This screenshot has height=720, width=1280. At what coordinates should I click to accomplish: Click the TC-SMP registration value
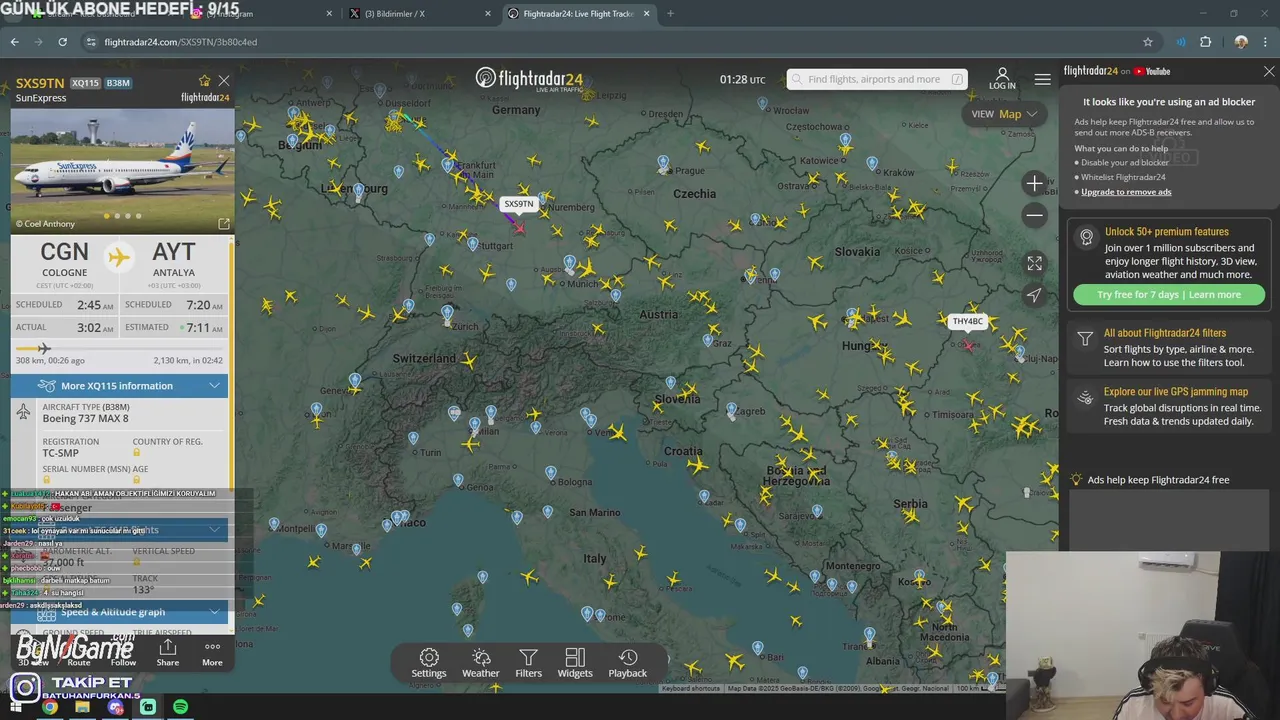(x=61, y=453)
